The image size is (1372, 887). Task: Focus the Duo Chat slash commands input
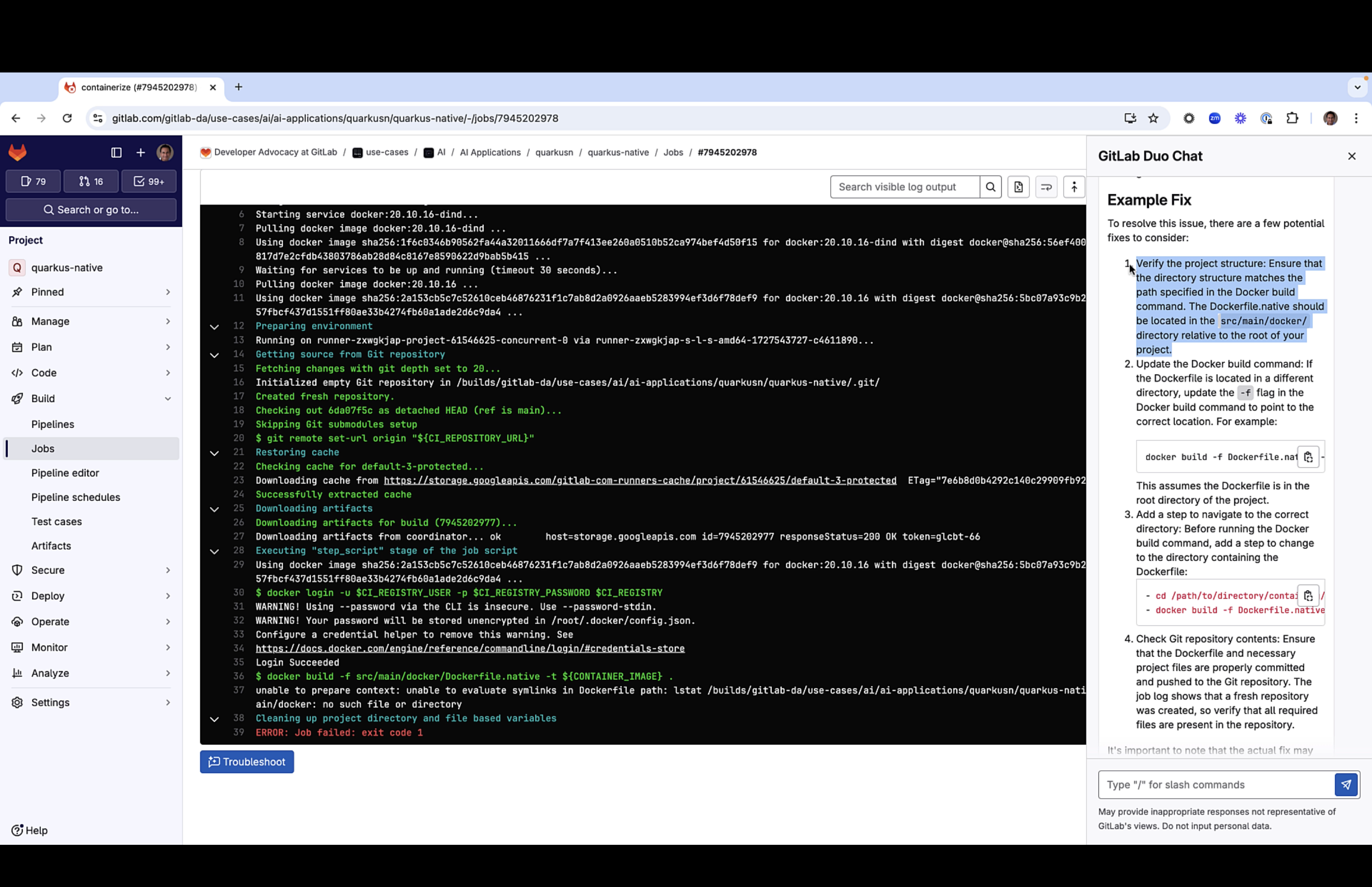coord(1216,784)
